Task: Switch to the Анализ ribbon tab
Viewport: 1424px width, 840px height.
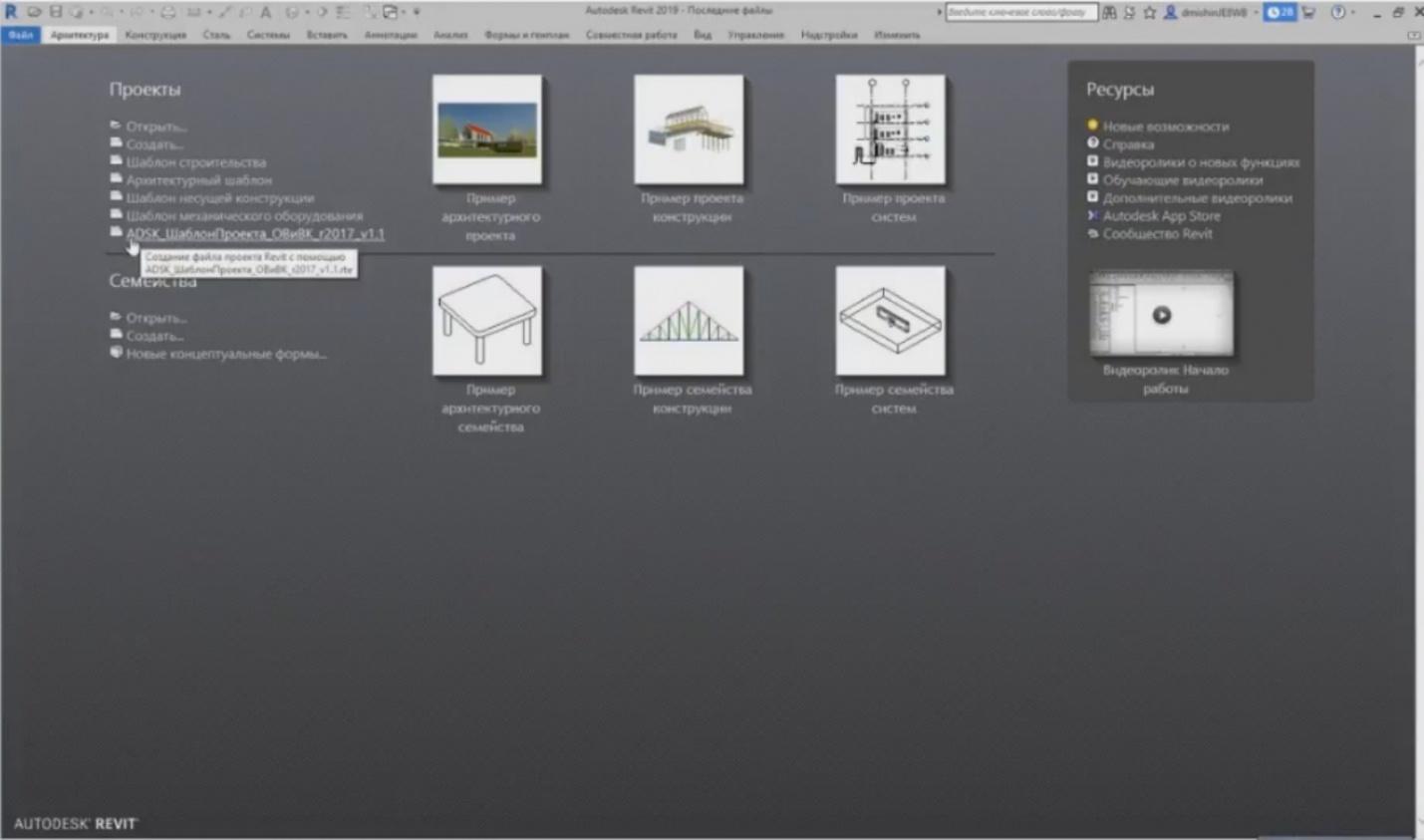Action: (450, 35)
